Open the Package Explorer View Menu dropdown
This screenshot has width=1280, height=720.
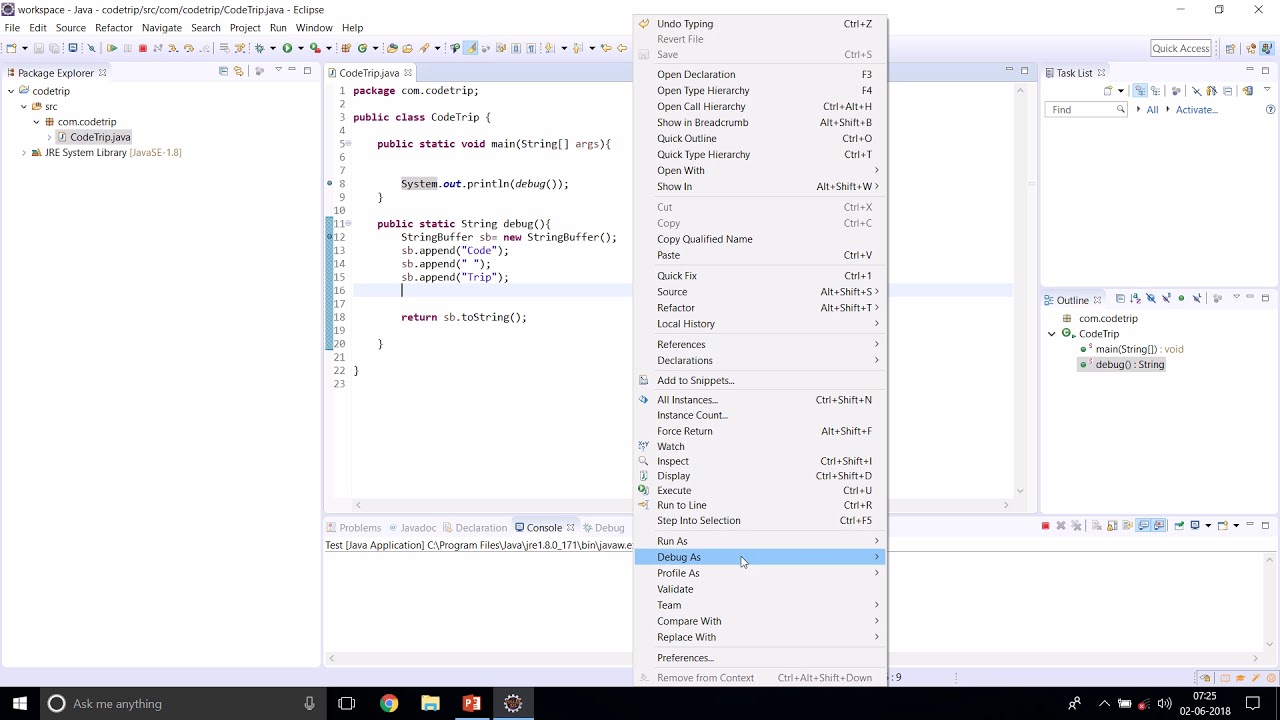click(x=278, y=71)
